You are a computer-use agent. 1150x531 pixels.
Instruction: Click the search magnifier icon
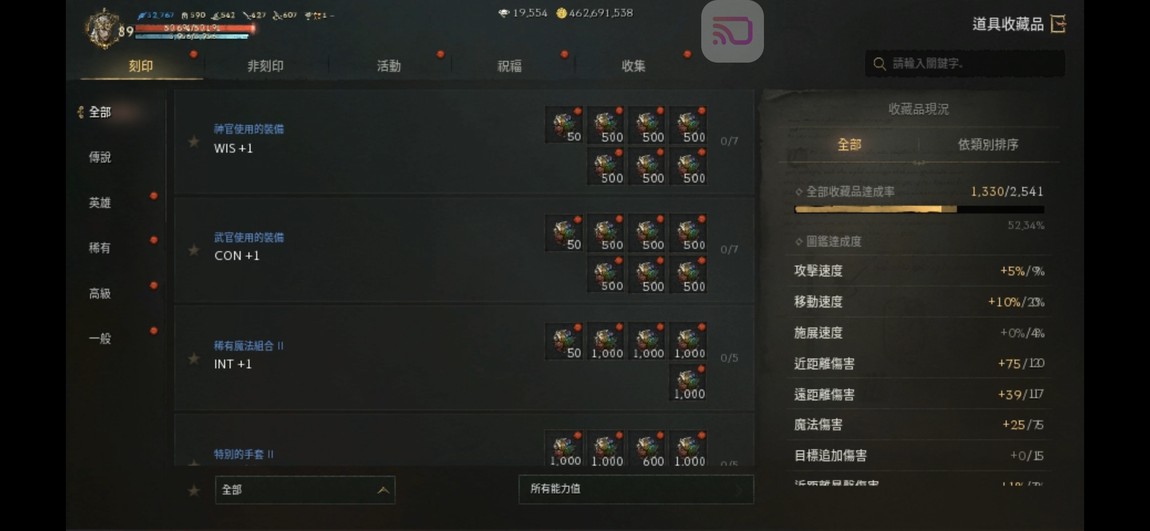click(x=879, y=64)
